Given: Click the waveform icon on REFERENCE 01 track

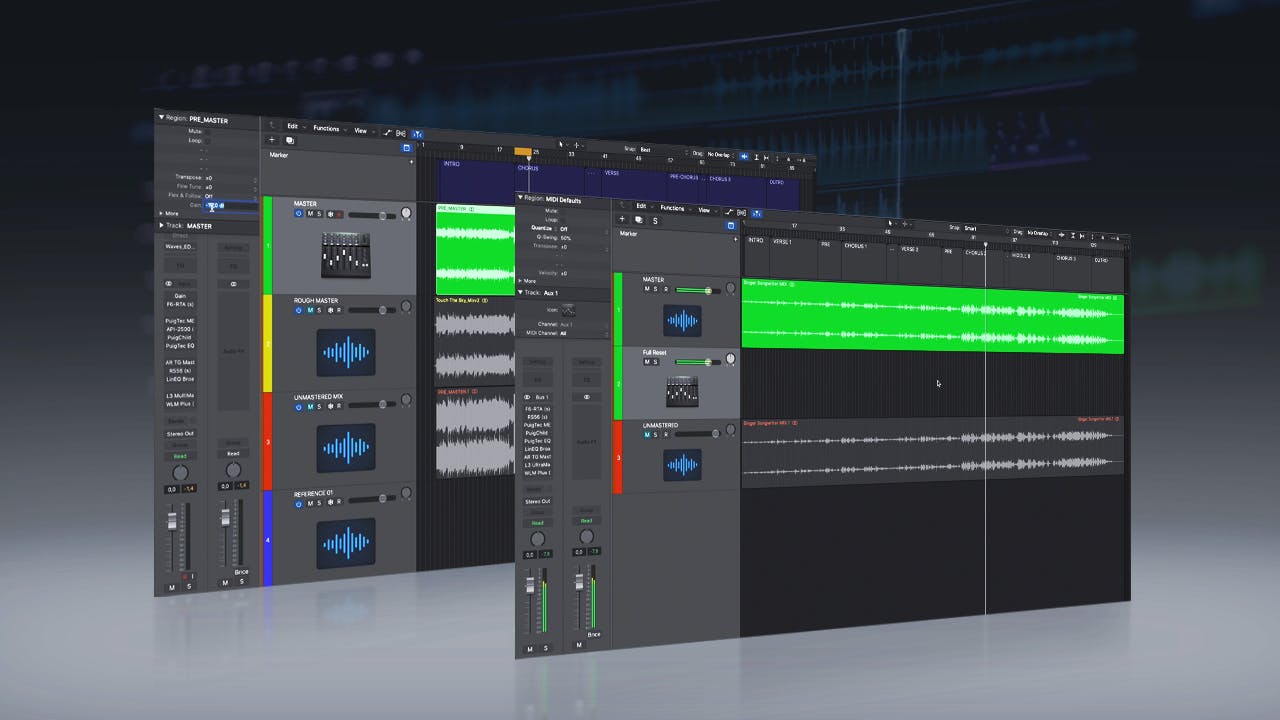Looking at the screenshot, I should (346, 541).
